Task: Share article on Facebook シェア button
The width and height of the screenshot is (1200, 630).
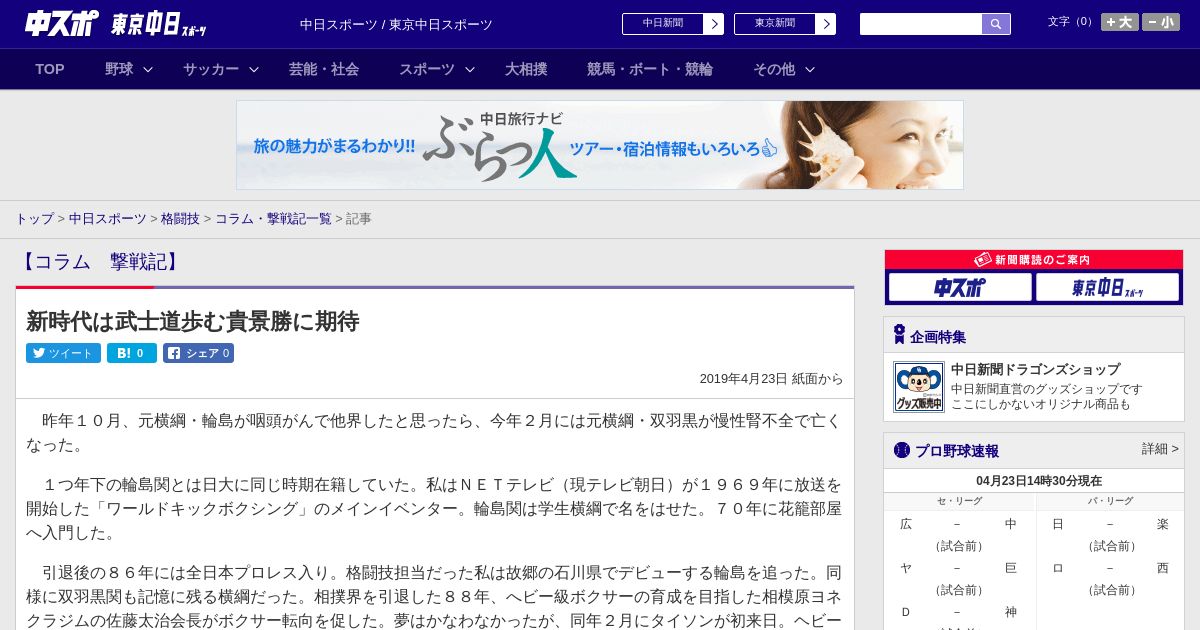Action: (x=198, y=353)
